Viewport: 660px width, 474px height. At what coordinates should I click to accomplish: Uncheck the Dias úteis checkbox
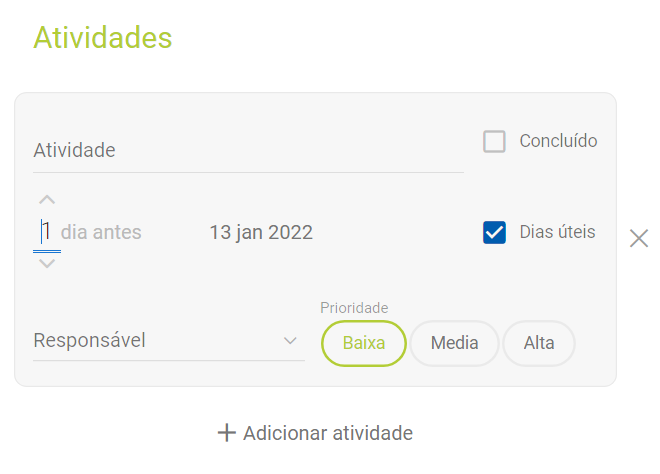tap(494, 233)
